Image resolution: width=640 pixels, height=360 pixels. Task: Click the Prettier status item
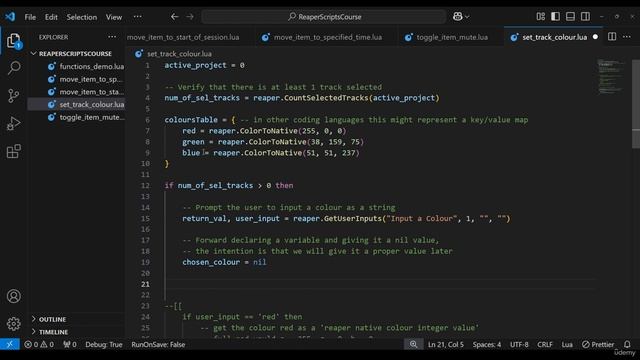tap(598, 344)
